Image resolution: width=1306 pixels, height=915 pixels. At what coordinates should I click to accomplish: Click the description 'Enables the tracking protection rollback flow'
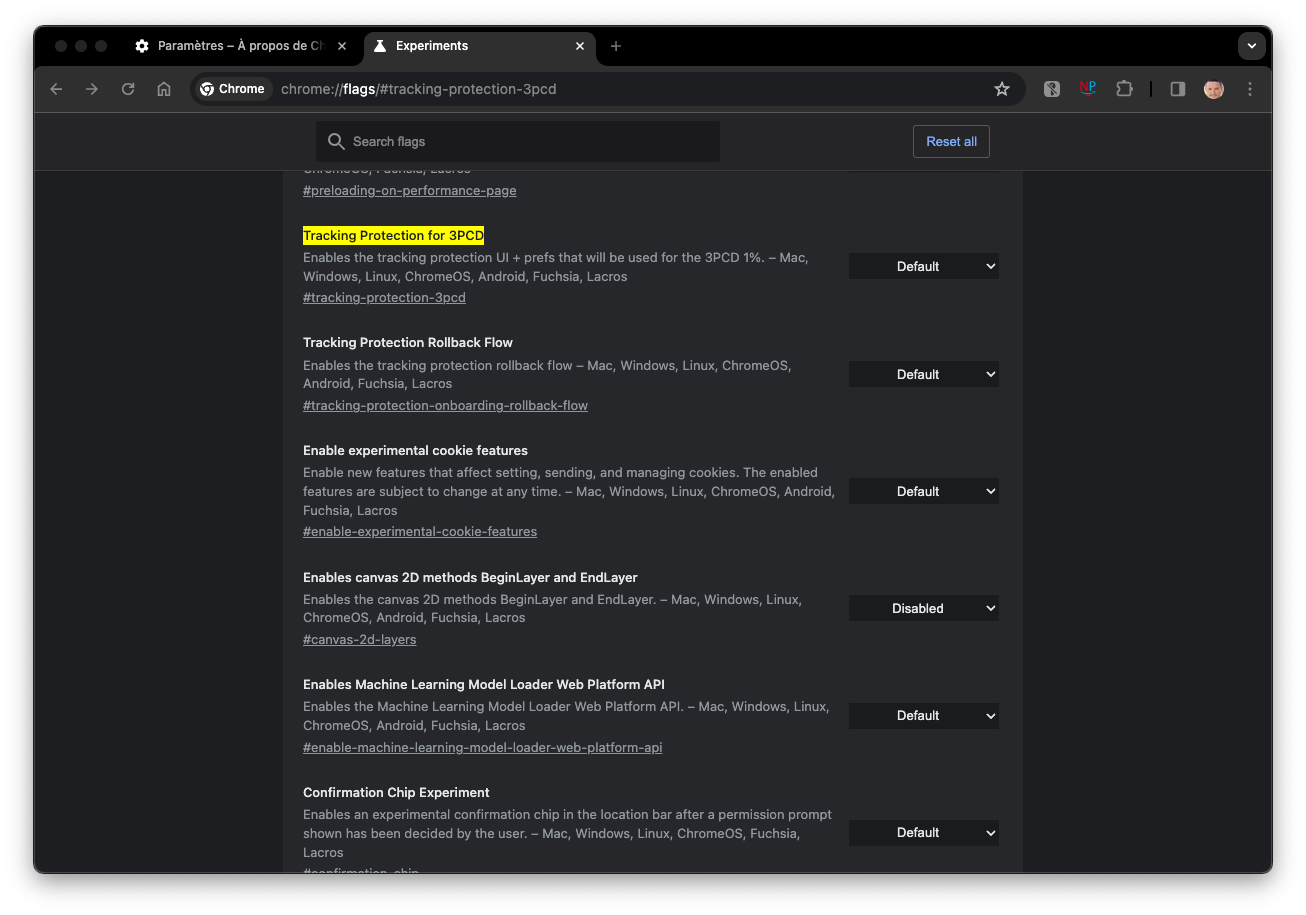click(547, 374)
